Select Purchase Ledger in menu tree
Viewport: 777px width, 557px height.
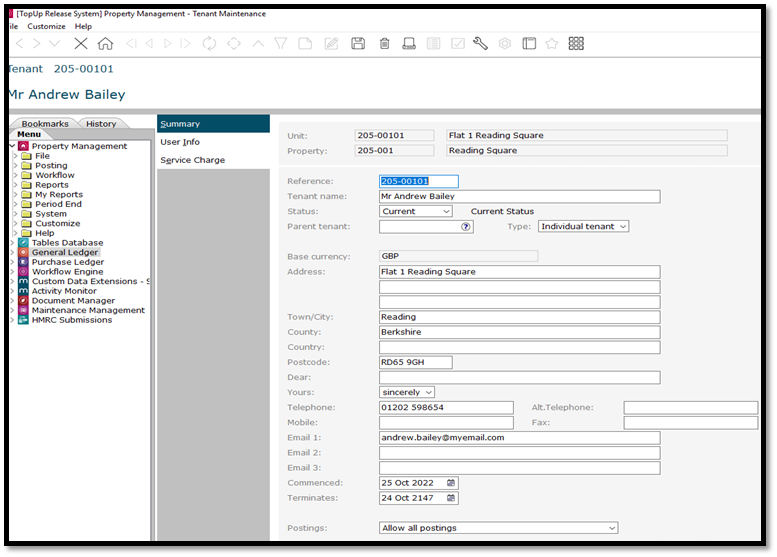(67, 262)
